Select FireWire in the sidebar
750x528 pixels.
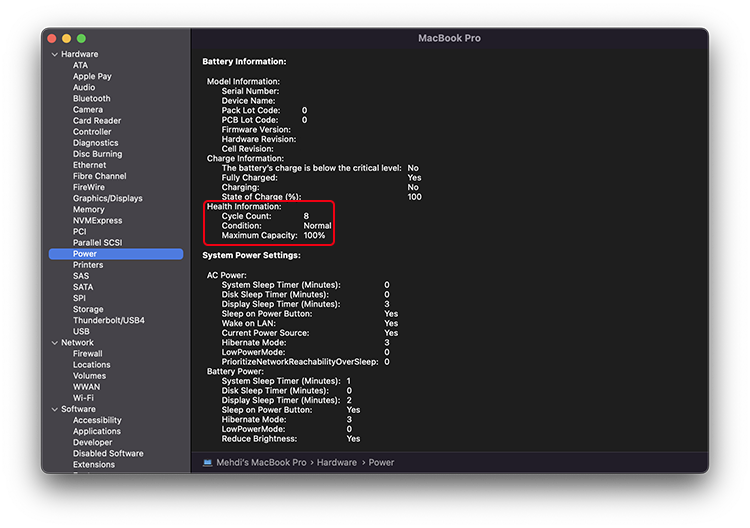88,187
